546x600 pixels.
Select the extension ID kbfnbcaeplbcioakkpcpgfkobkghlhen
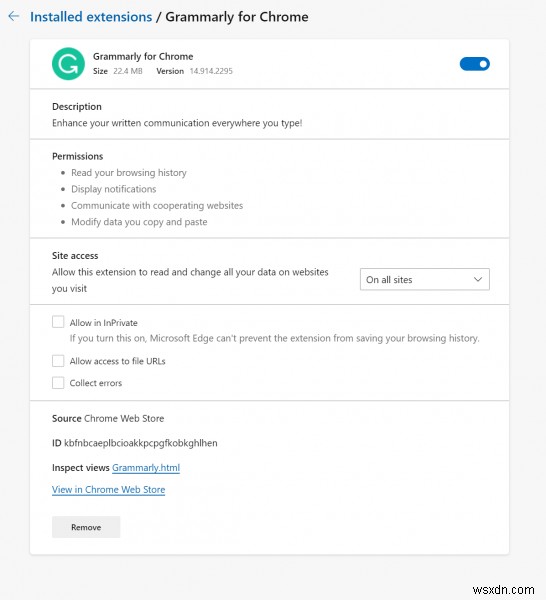(x=140, y=443)
